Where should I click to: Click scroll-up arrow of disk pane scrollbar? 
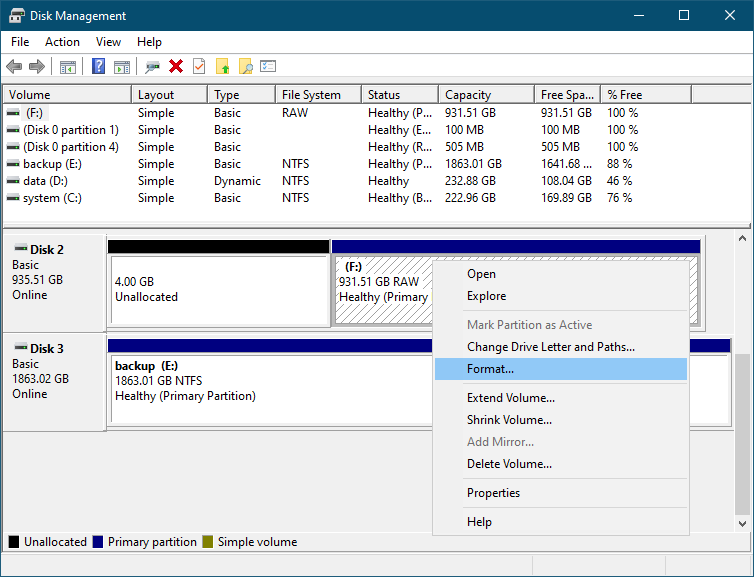742,238
